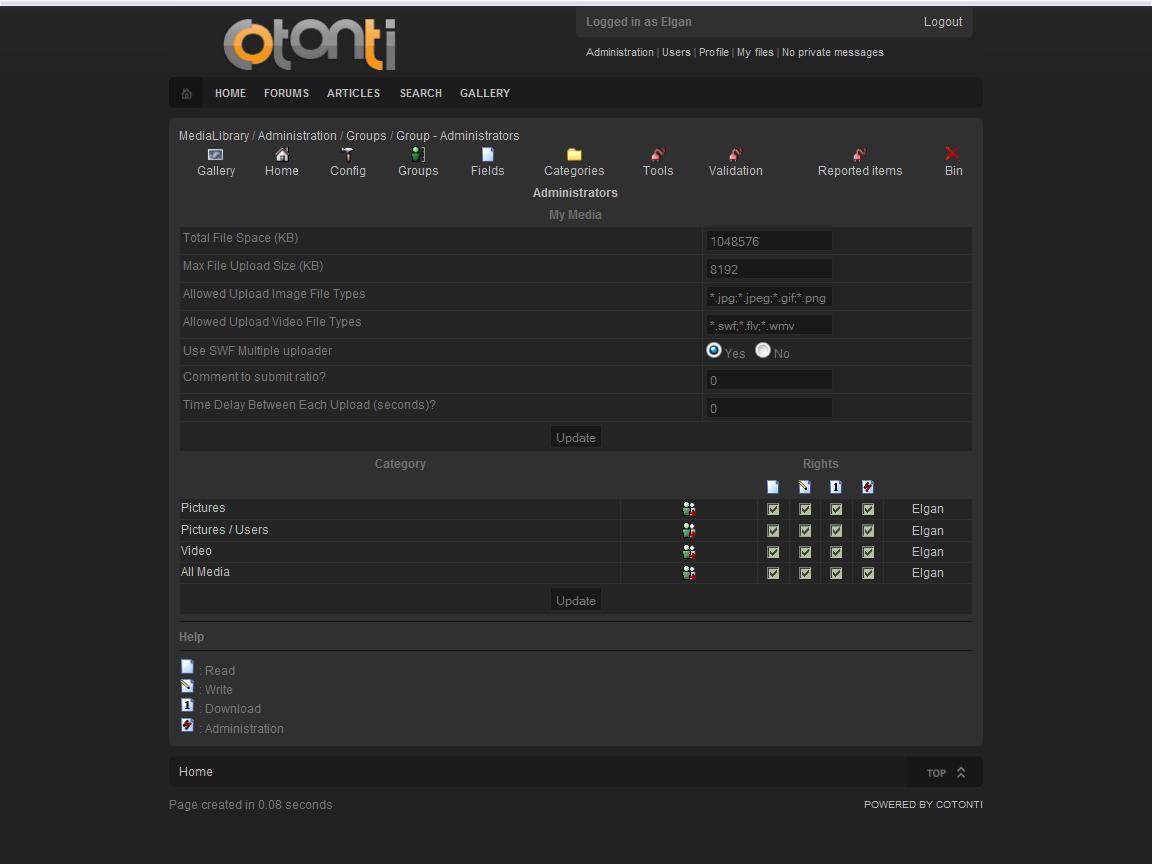This screenshot has height=864, width=1152.
Task: Open the MediaLibrary Gallery icon
Action: pyautogui.click(x=215, y=154)
